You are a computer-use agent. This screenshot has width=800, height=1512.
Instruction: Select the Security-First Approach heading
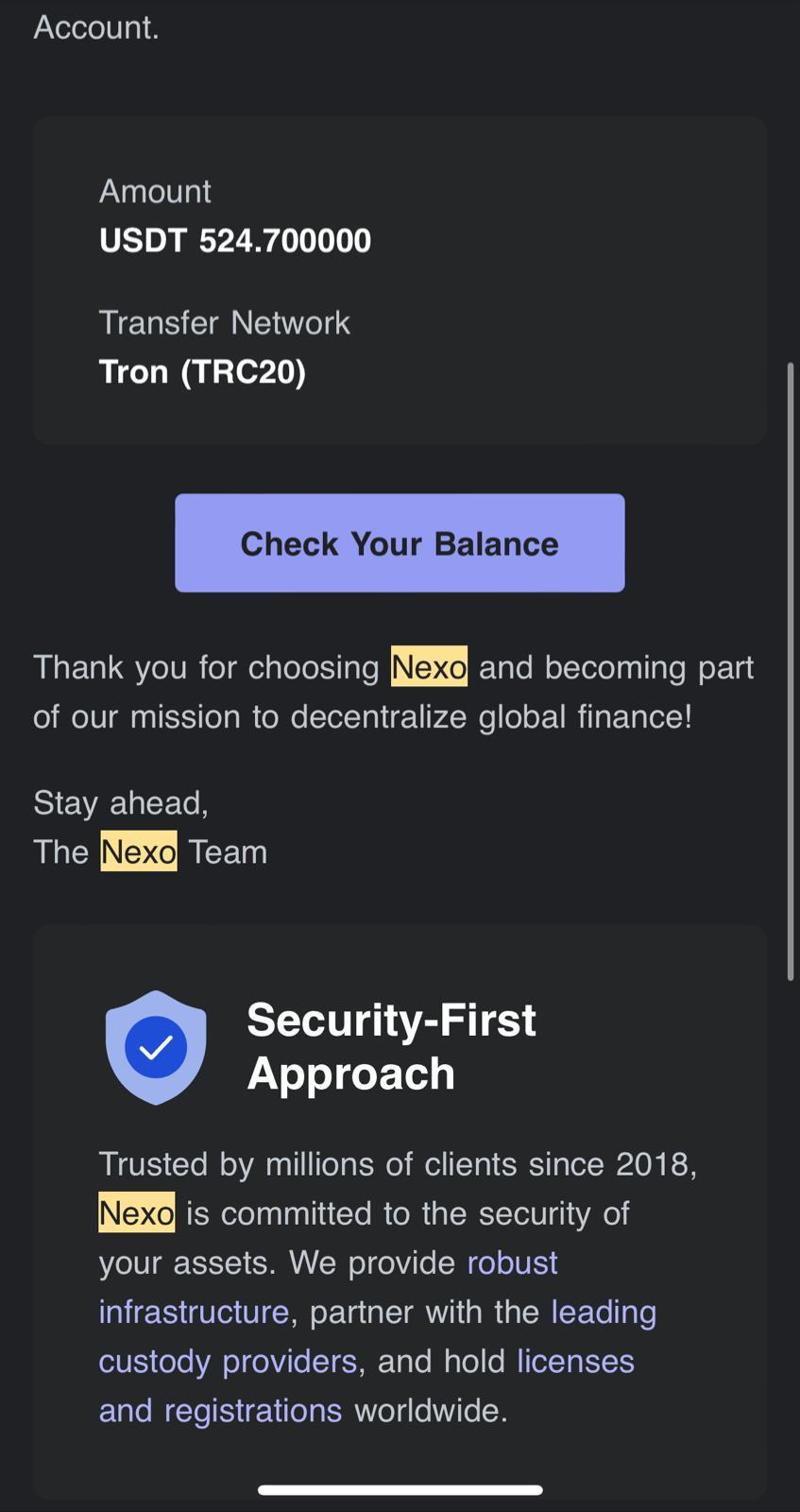coord(391,1046)
